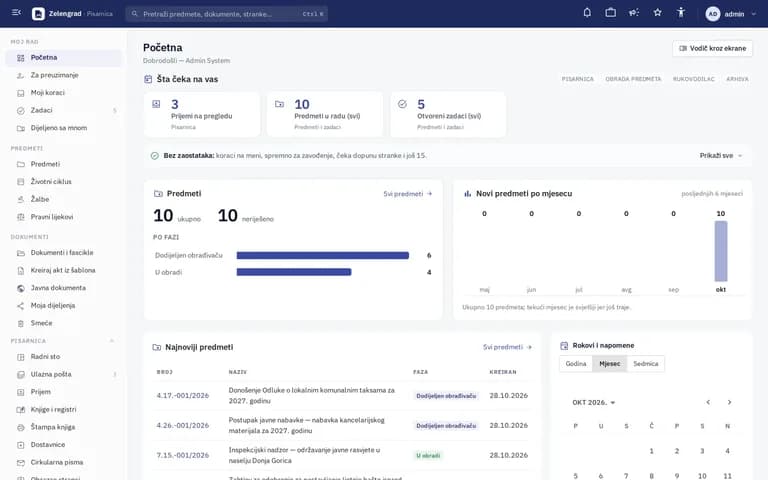Open Dokumenti i fascikle
The height and width of the screenshot is (480, 768).
click(x=64, y=253)
